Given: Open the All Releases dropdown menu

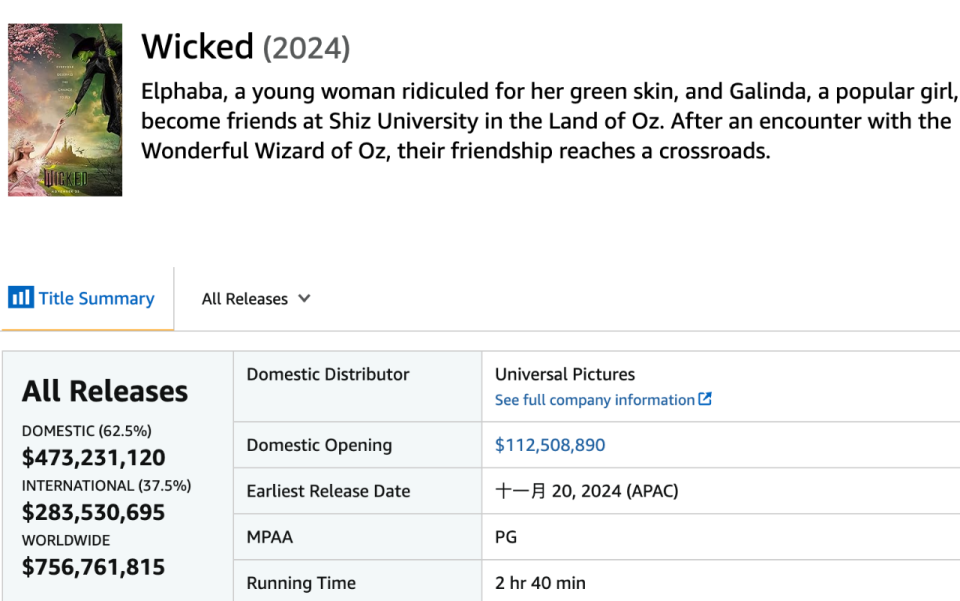Looking at the screenshot, I should coord(245,299).
